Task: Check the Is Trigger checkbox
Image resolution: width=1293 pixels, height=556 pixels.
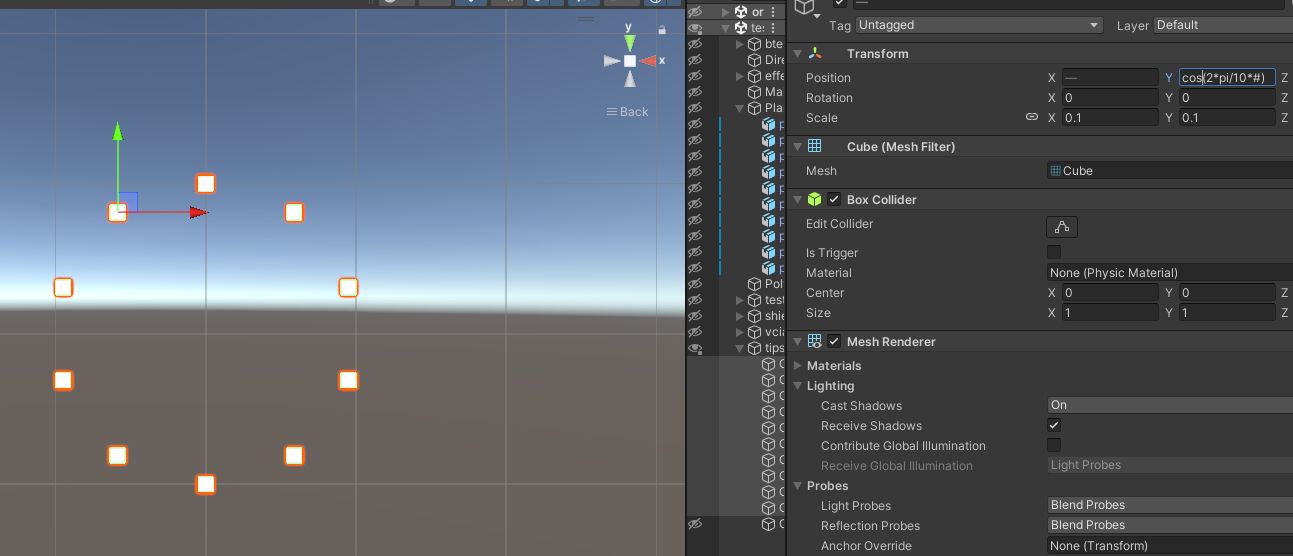Action: coord(1054,252)
